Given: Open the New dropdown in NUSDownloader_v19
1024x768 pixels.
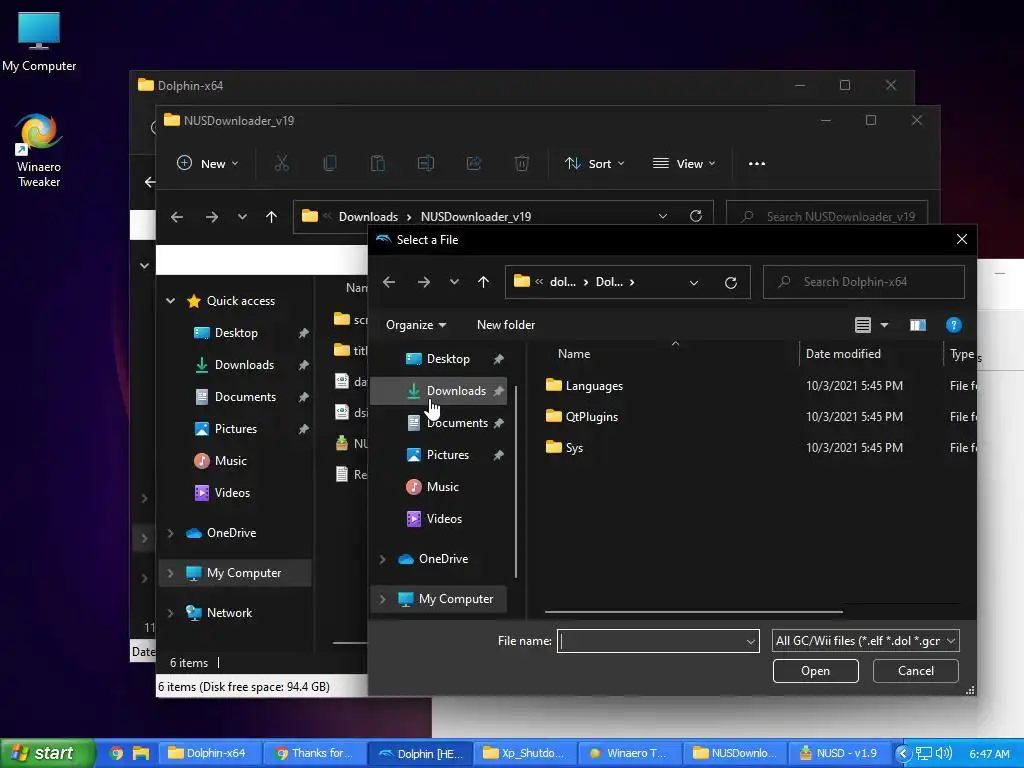Looking at the screenshot, I should 208,163.
